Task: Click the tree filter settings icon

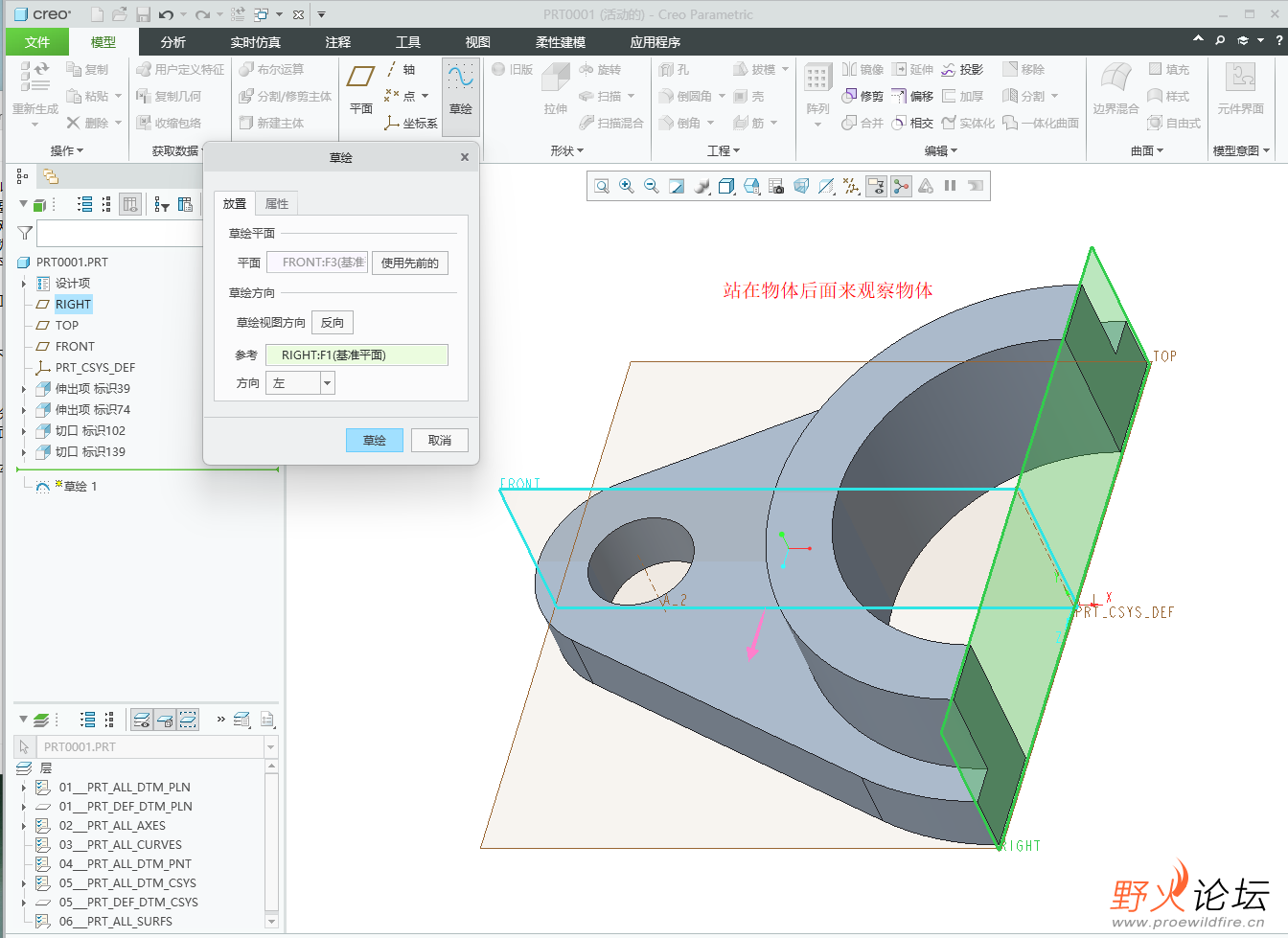Action: 161,204
